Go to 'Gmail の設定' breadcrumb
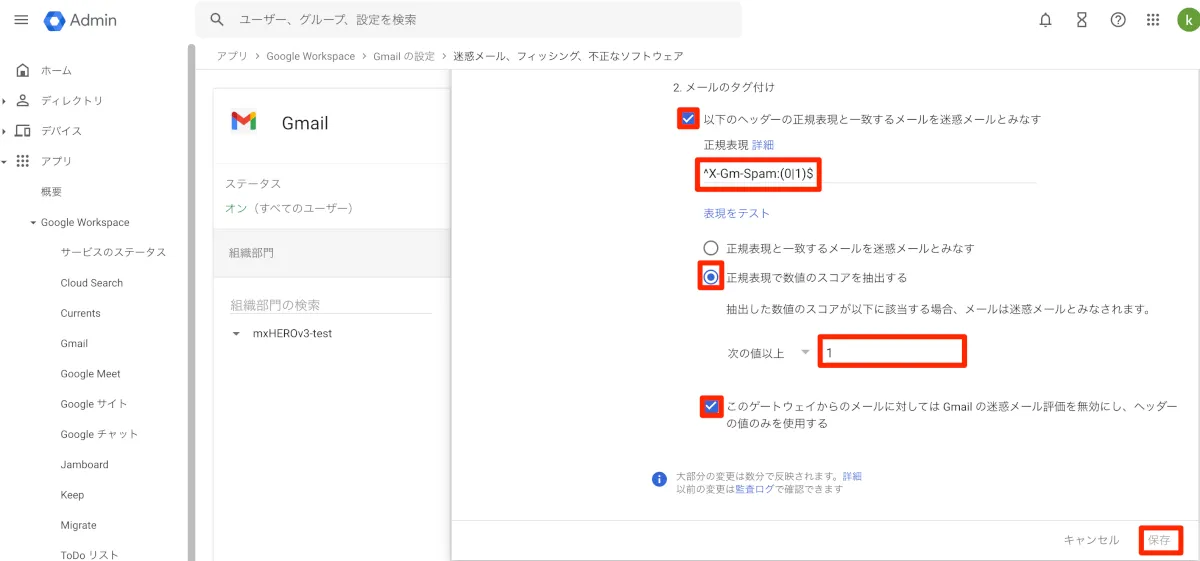Viewport: 1200px width, 561px height. coord(404,56)
